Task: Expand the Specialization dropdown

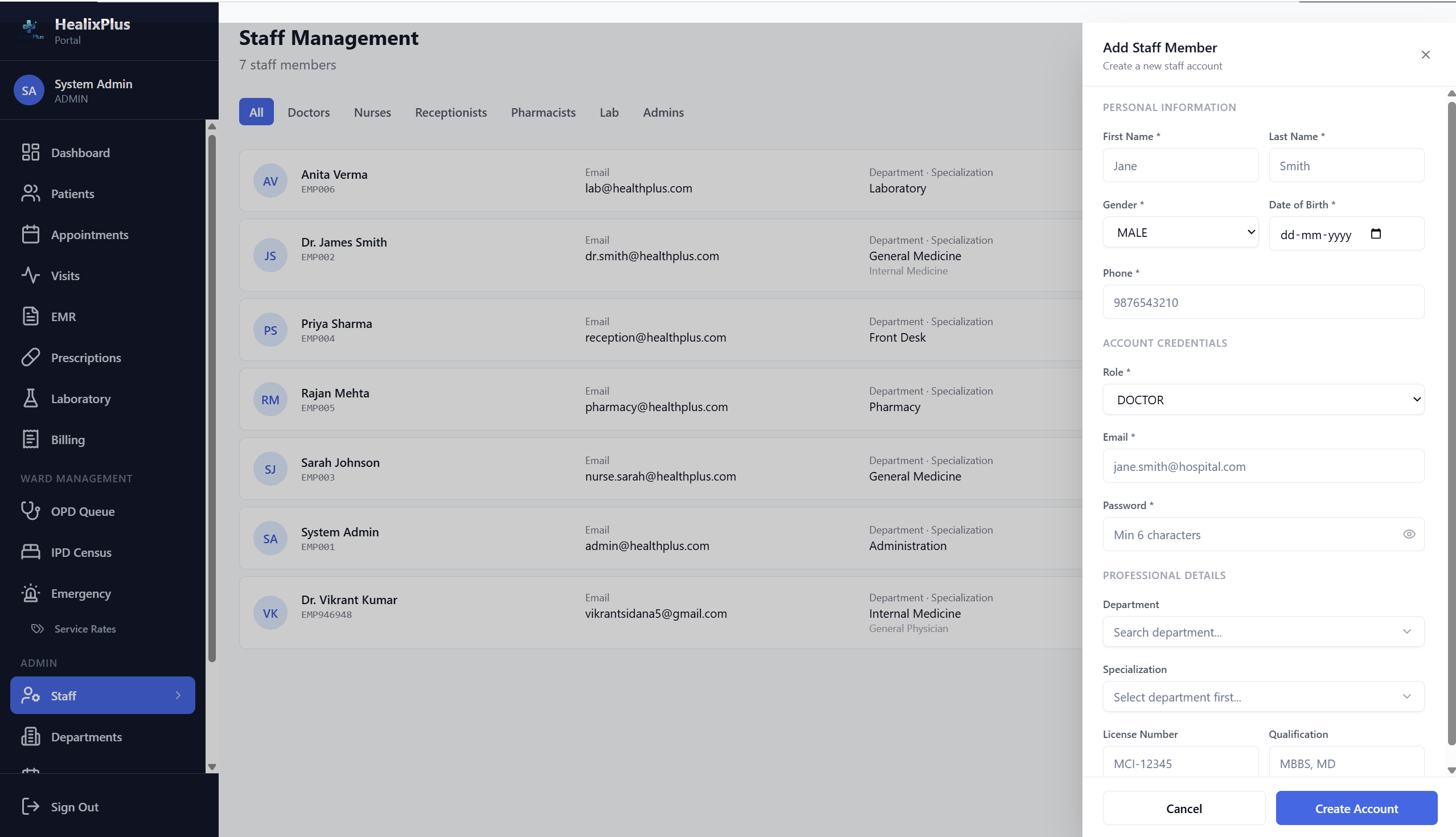Action: pos(1263,697)
